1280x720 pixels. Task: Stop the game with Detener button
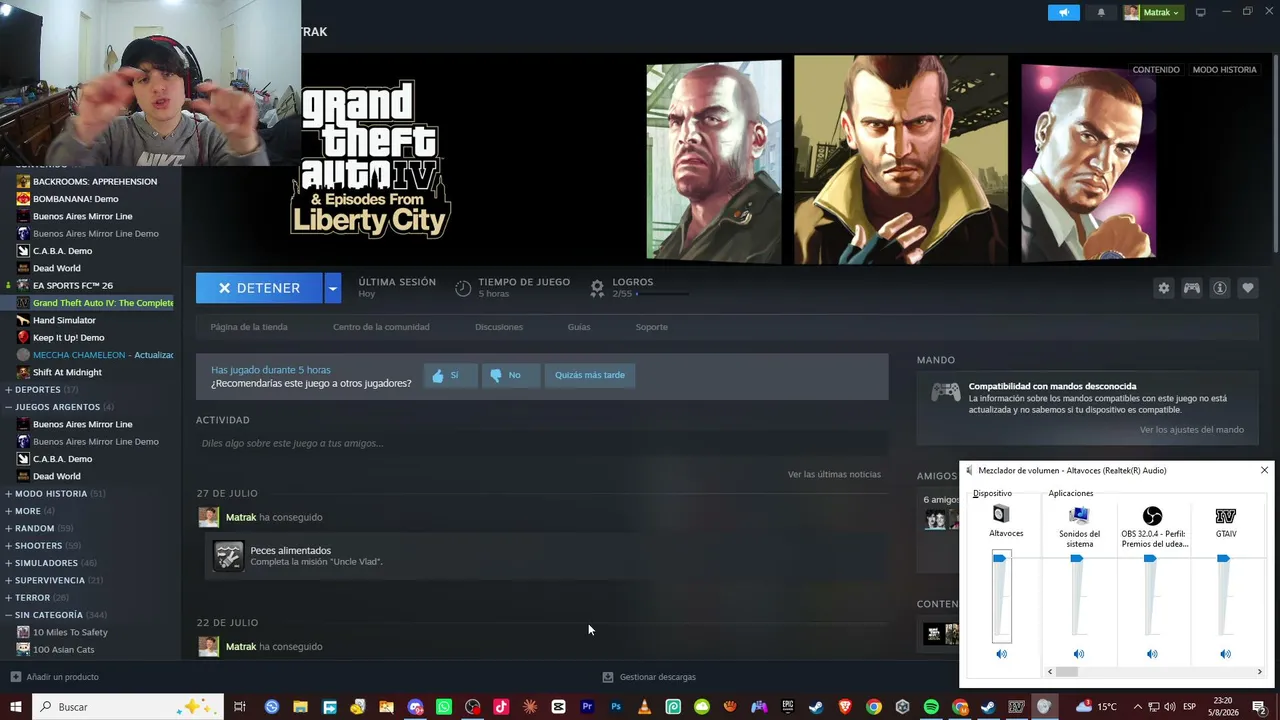259,288
